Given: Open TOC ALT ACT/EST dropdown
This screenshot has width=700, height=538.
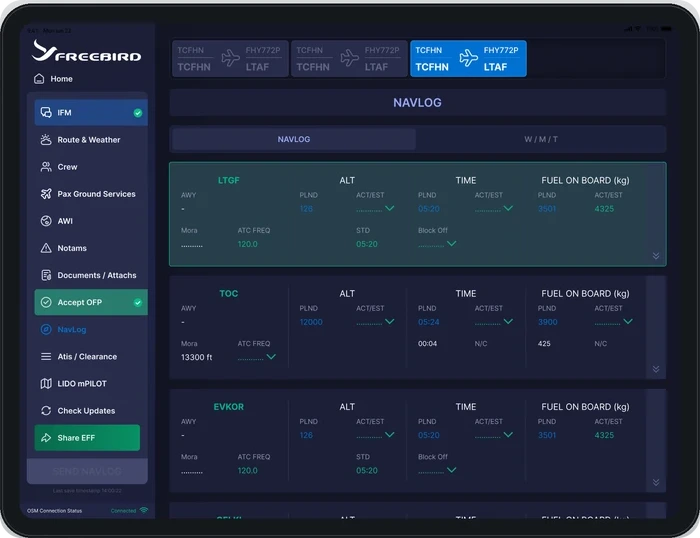Looking at the screenshot, I should pyautogui.click(x=390, y=321).
